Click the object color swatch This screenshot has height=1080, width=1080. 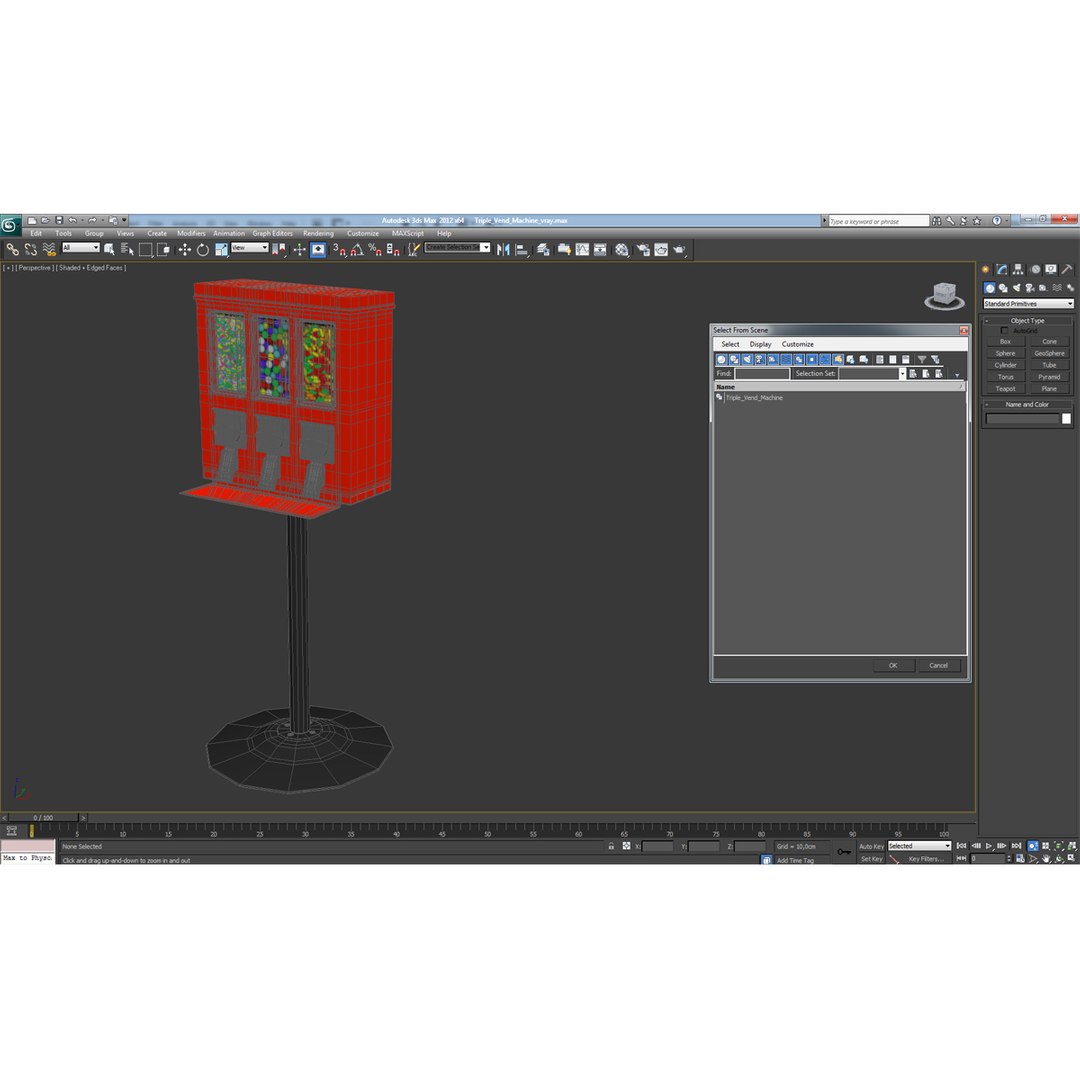point(1066,419)
